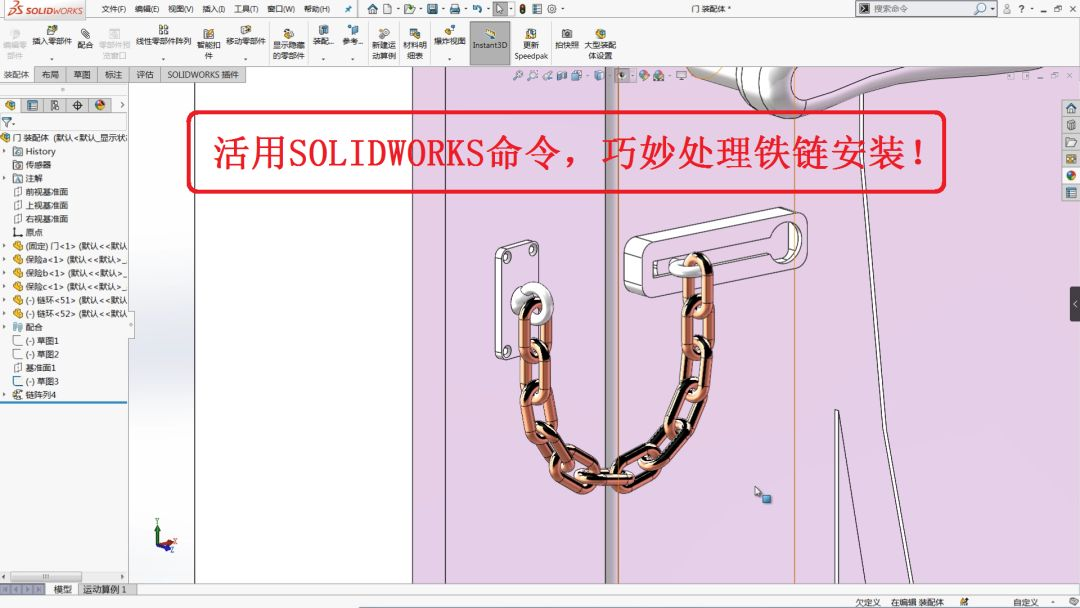
Task: Open 线性零部件阵列 linear component pattern
Action: [x=163, y=36]
